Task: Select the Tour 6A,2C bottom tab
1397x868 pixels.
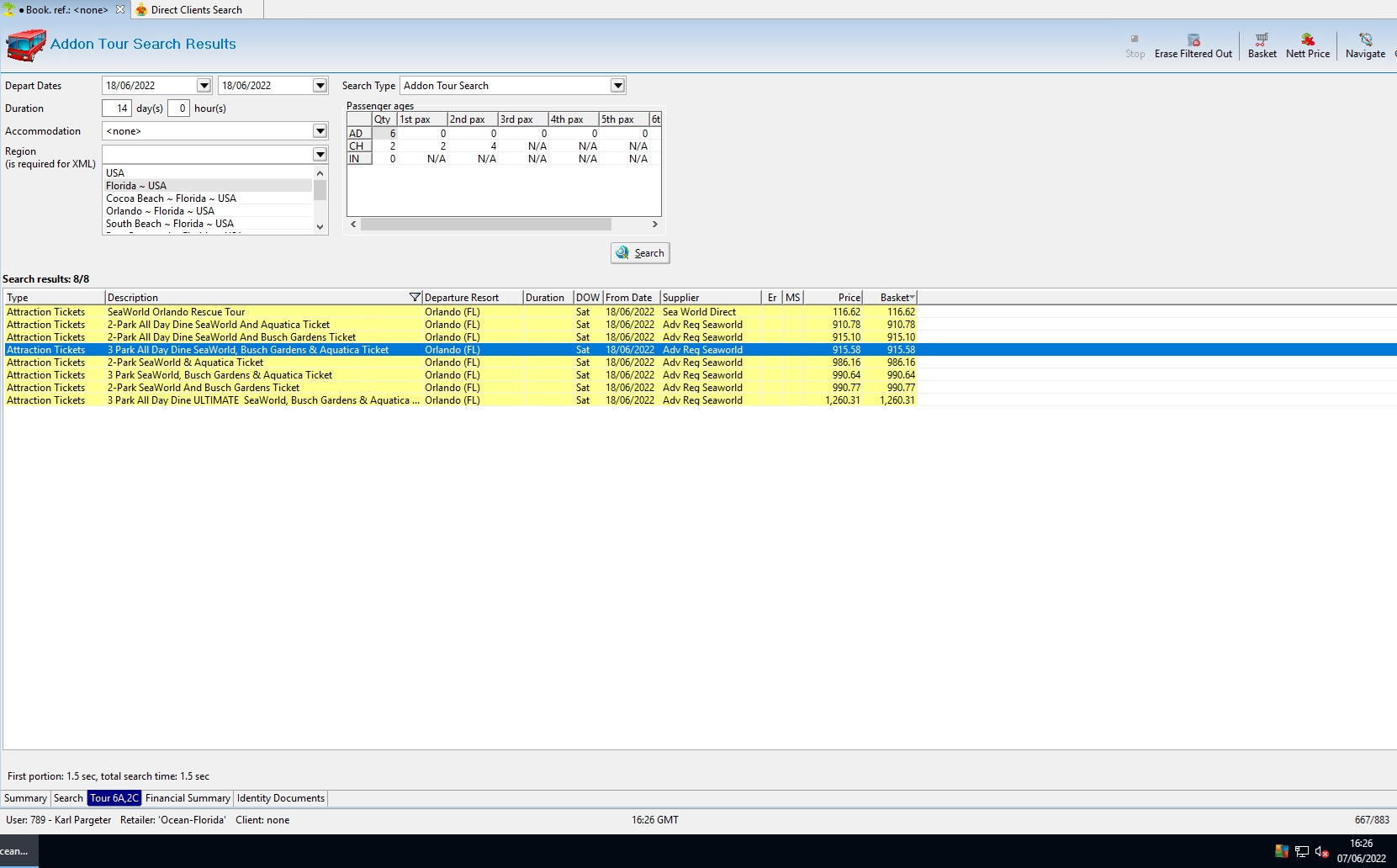Action: click(x=114, y=798)
